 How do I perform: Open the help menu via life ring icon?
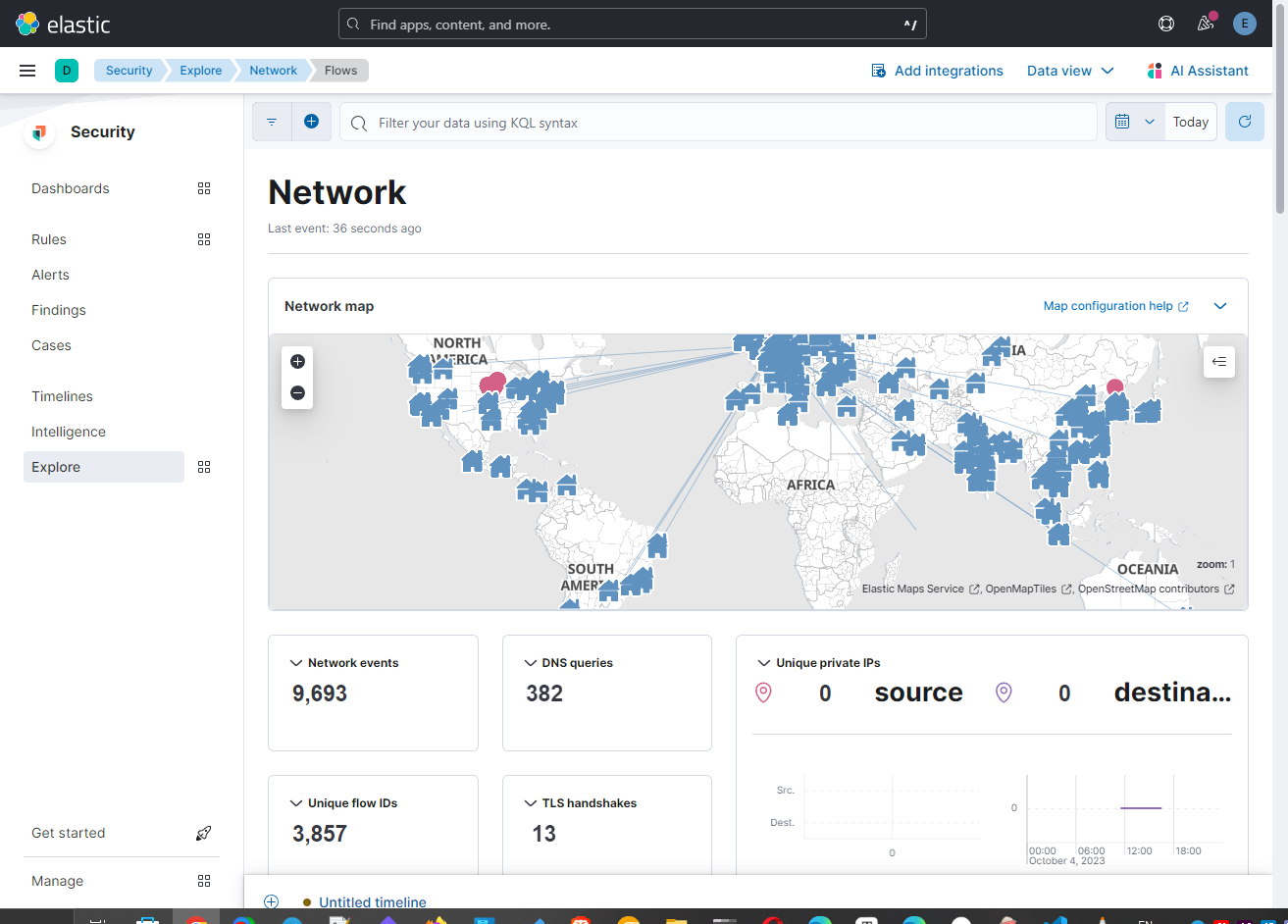pyautogui.click(x=1165, y=23)
